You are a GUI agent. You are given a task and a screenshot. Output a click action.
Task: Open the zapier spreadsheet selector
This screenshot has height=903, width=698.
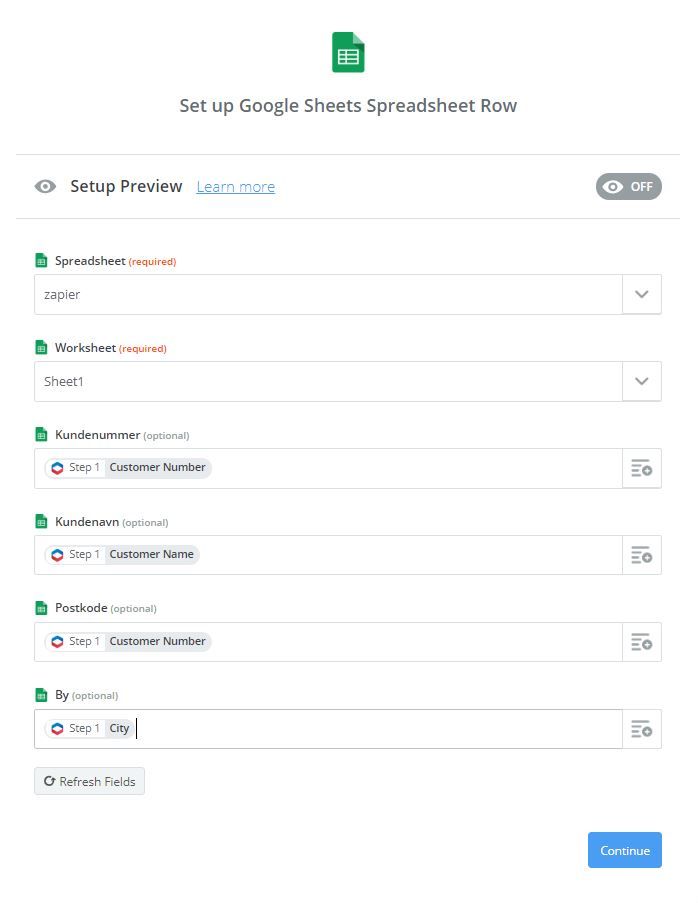point(328,295)
